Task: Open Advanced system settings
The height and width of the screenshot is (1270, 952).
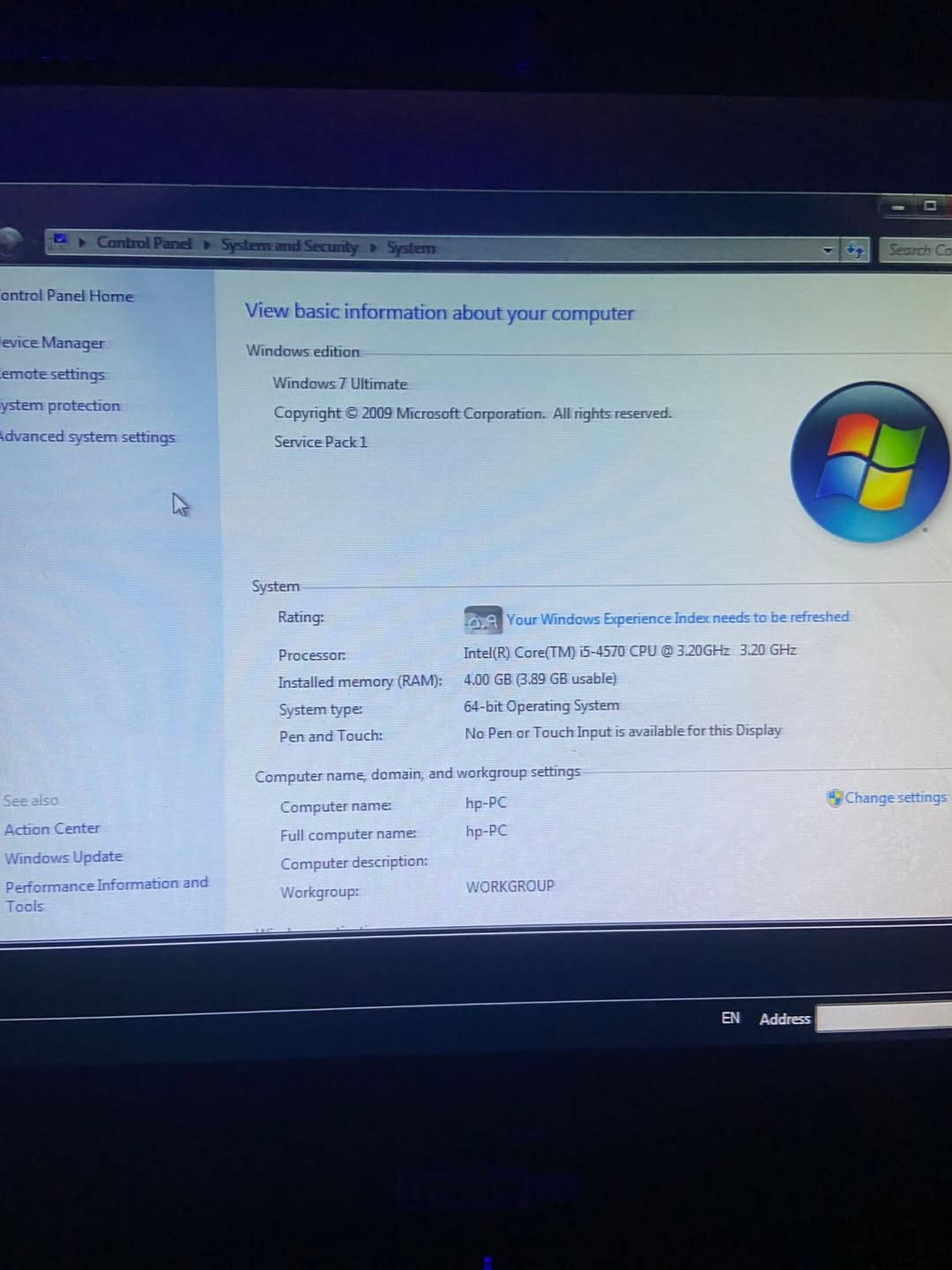Action: [87, 437]
